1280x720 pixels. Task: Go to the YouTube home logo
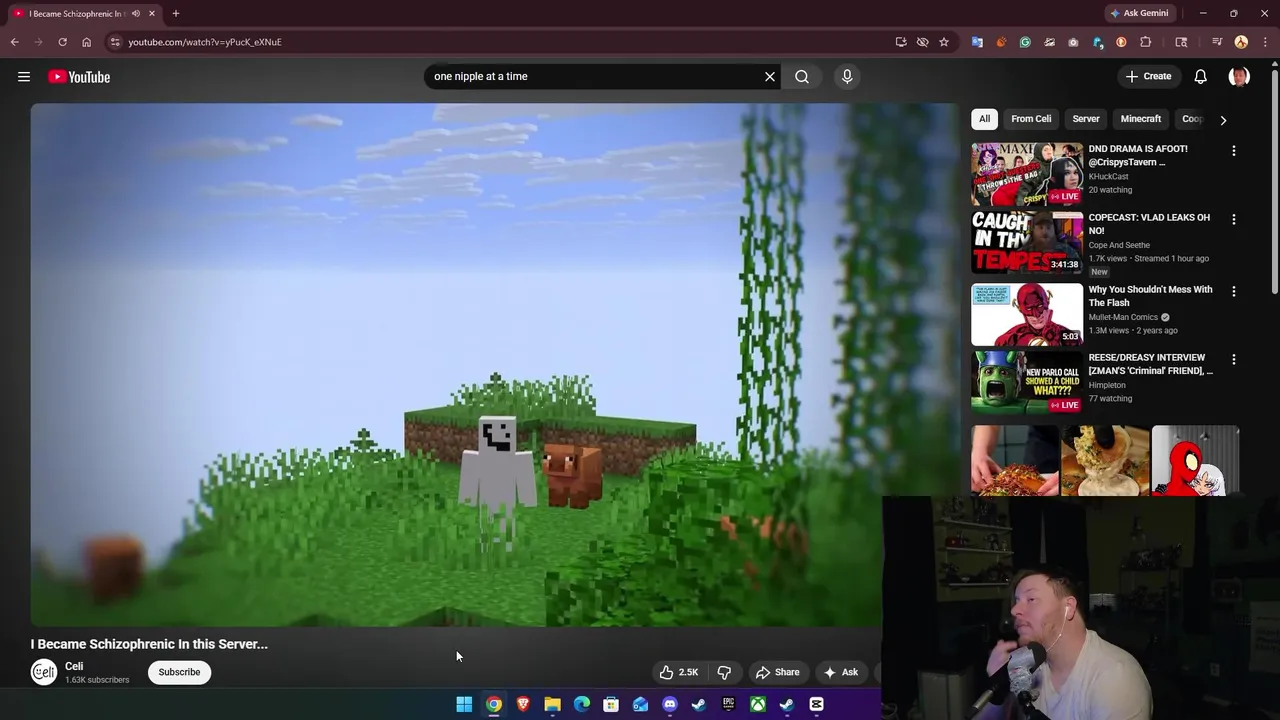coord(79,77)
